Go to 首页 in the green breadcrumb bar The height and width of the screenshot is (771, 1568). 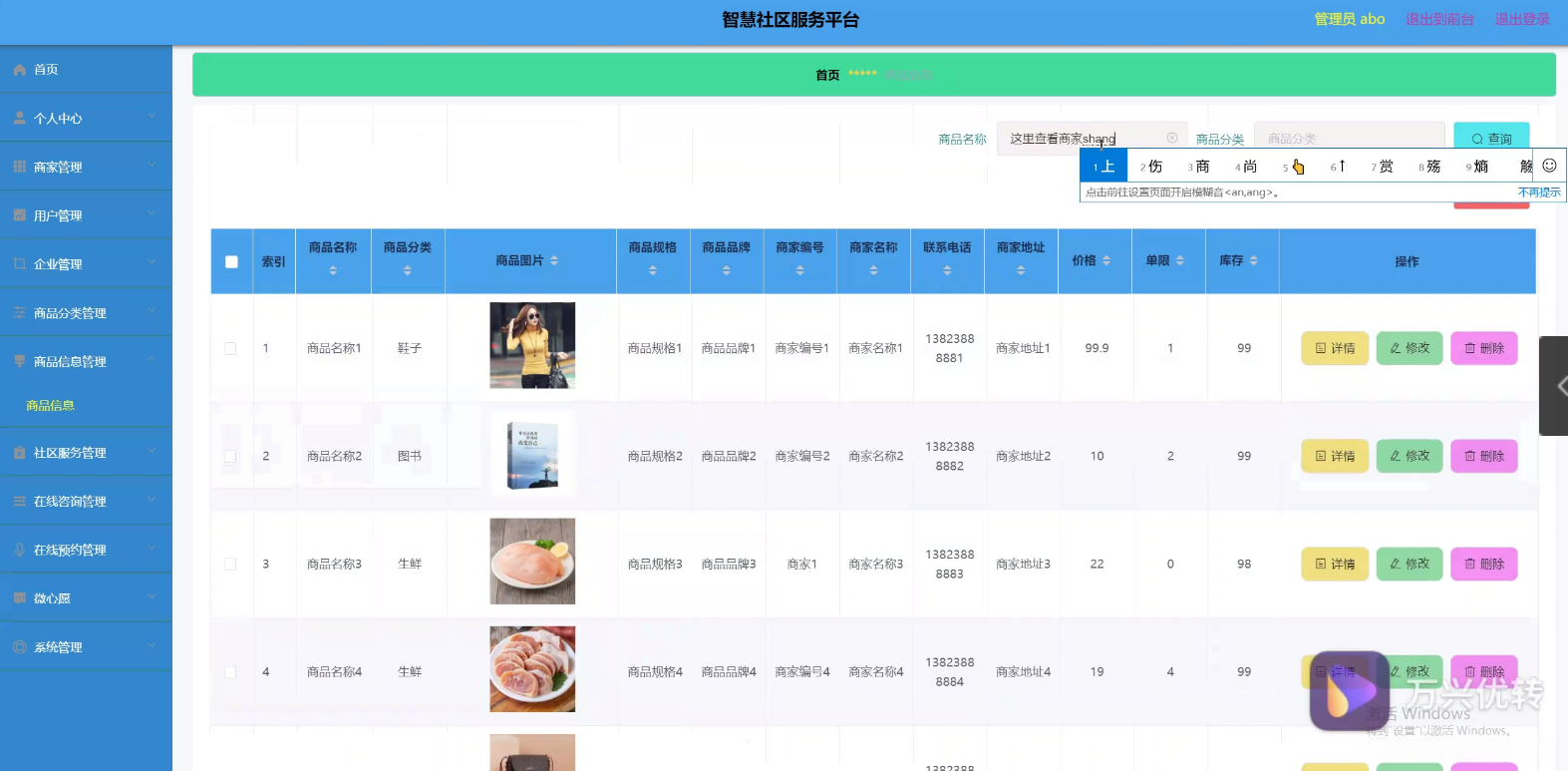pos(827,75)
